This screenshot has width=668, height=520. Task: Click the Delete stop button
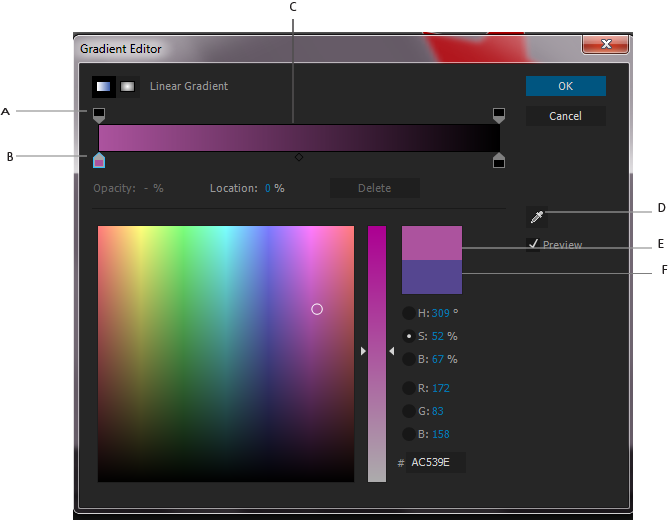pyautogui.click(x=375, y=188)
